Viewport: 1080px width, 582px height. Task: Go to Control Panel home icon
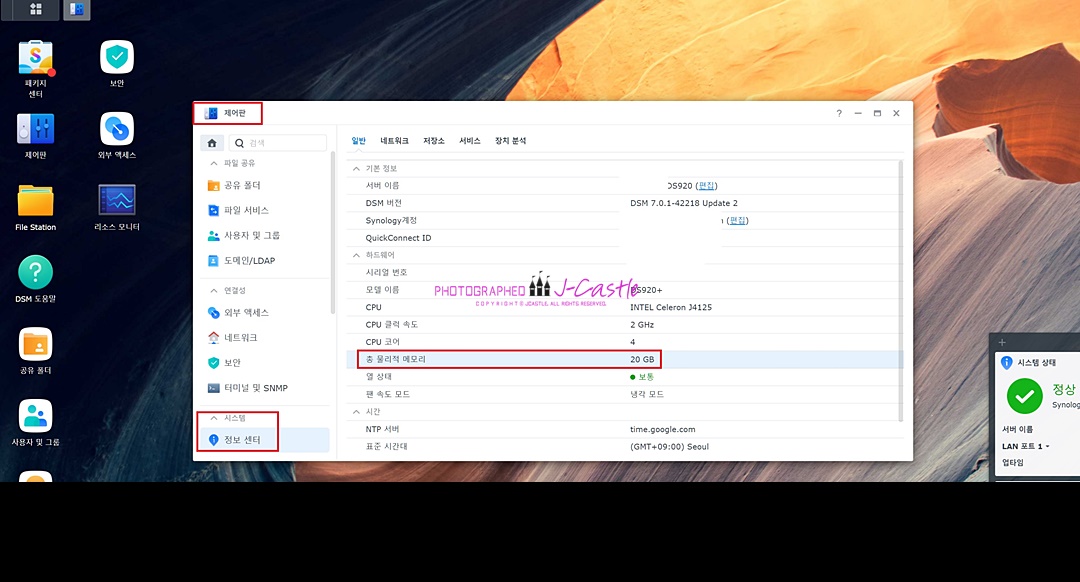[212, 143]
